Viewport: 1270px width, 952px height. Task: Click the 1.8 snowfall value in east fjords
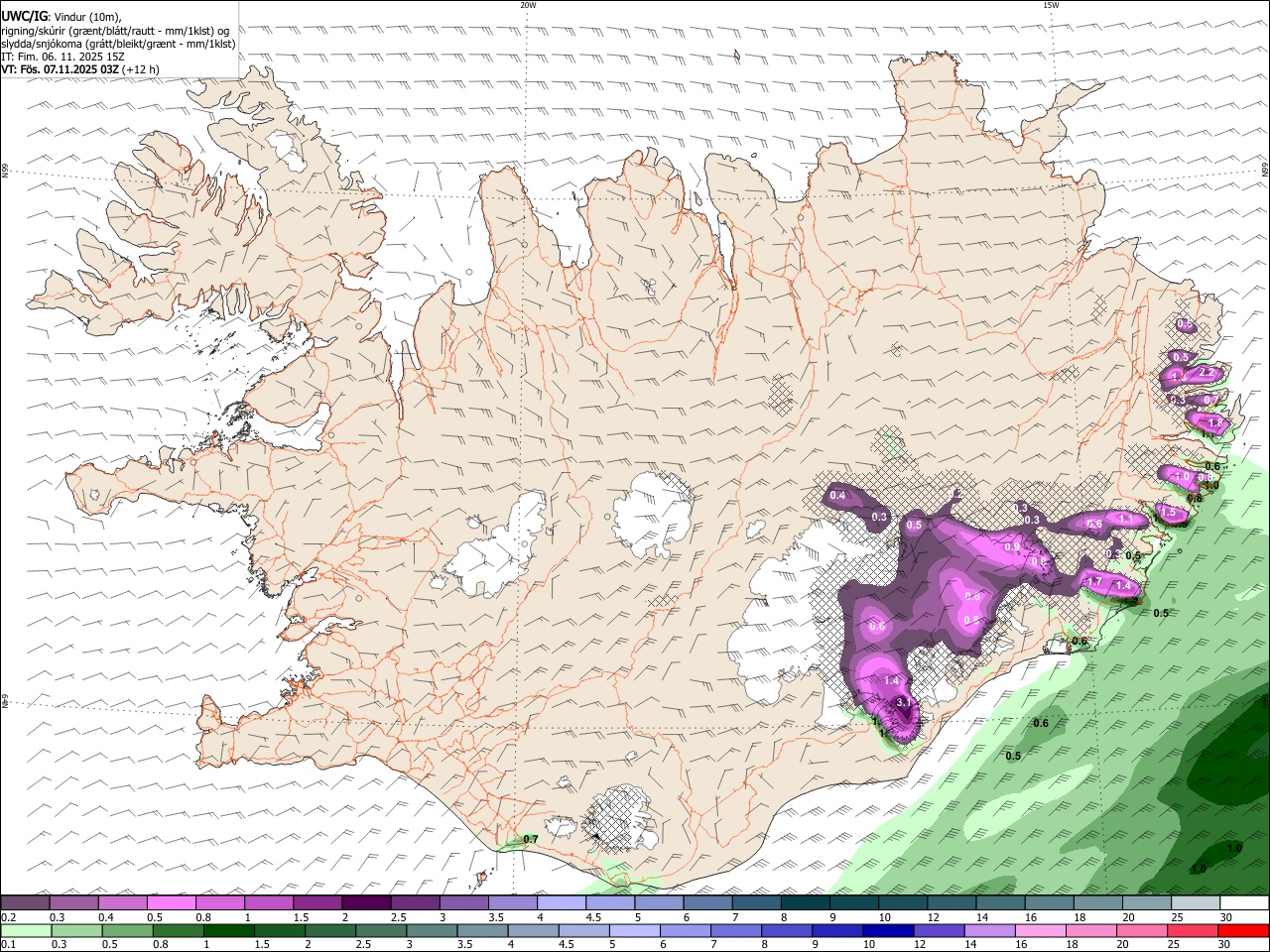(1215, 423)
